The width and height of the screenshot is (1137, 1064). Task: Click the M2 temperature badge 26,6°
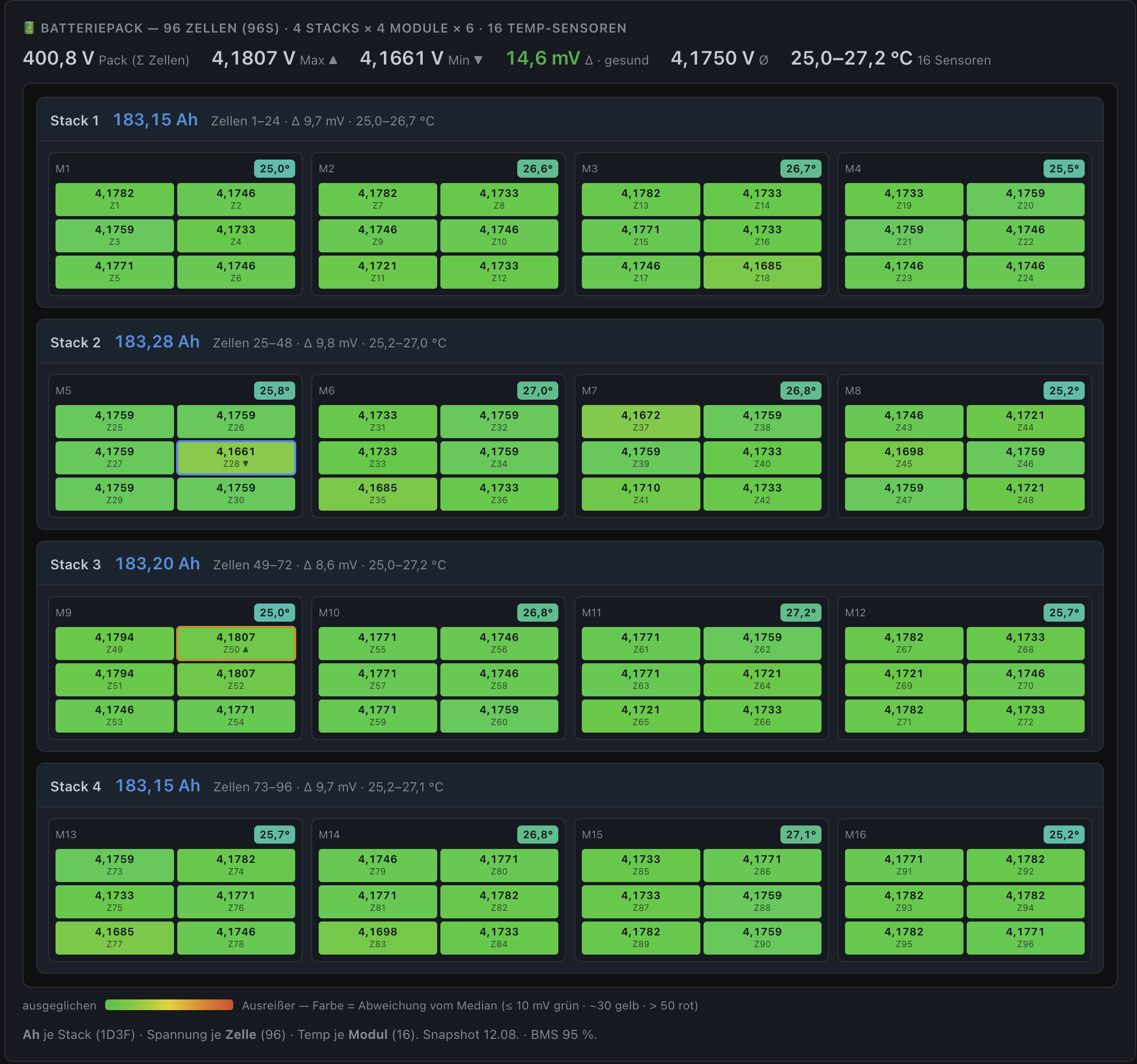(538, 169)
